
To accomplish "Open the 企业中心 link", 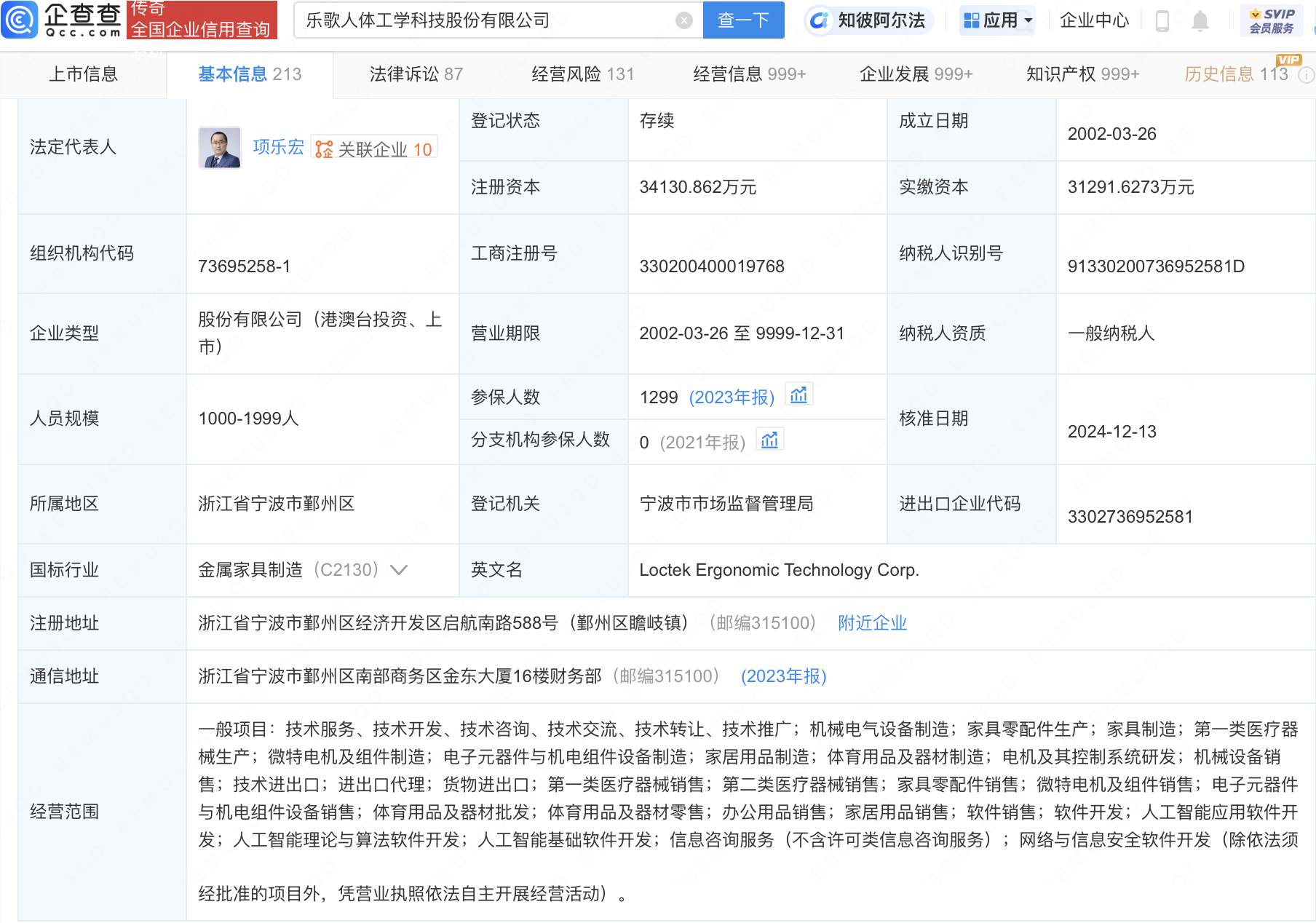I will (1094, 20).
